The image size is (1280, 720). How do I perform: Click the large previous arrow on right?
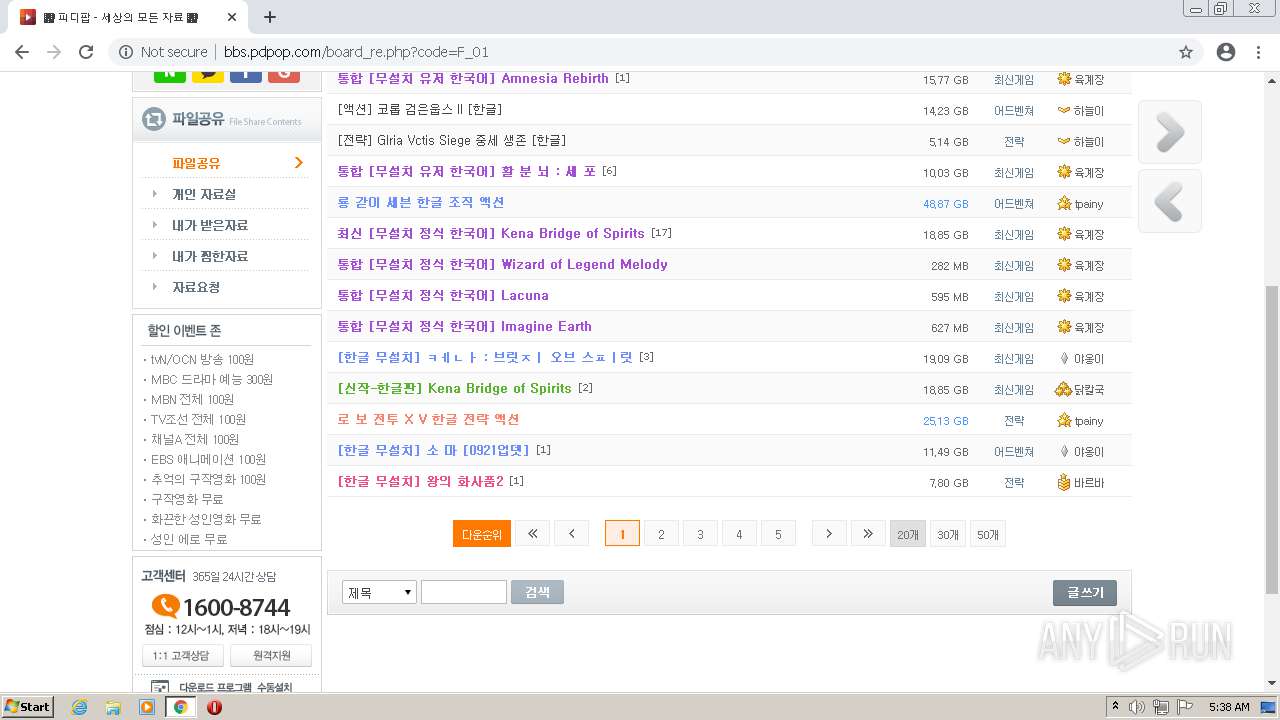1169,201
